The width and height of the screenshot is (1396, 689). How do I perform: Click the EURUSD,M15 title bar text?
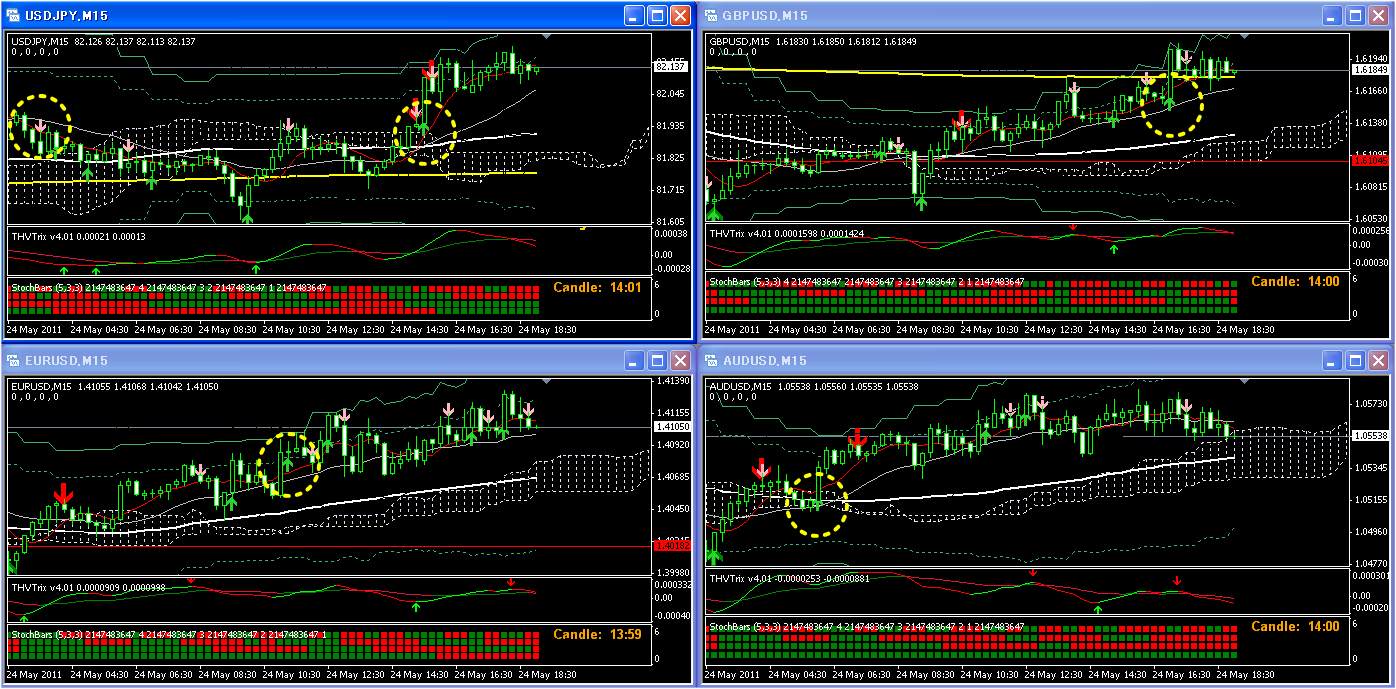[x=68, y=360]
